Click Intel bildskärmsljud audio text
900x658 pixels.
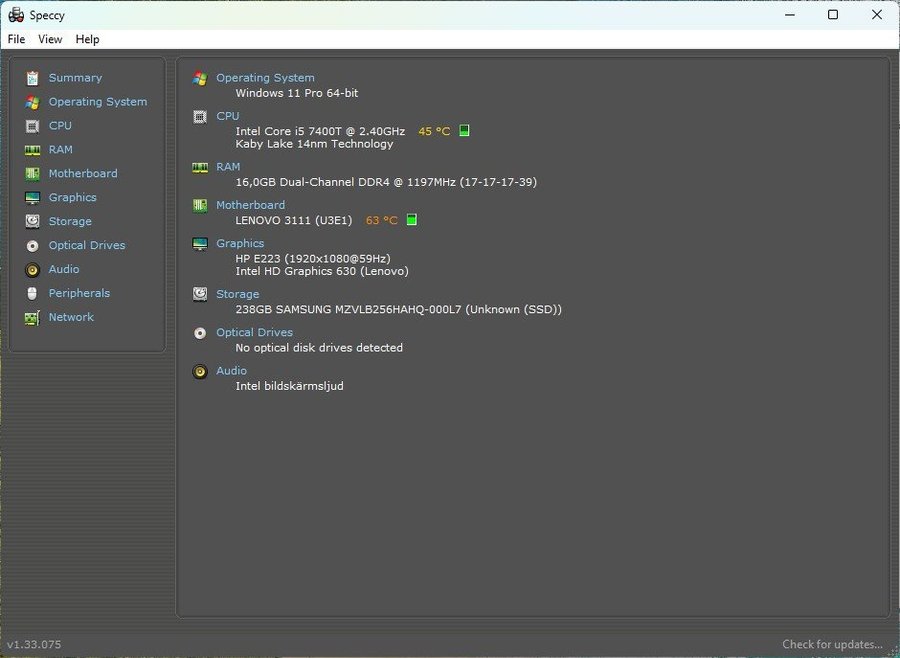289,386
